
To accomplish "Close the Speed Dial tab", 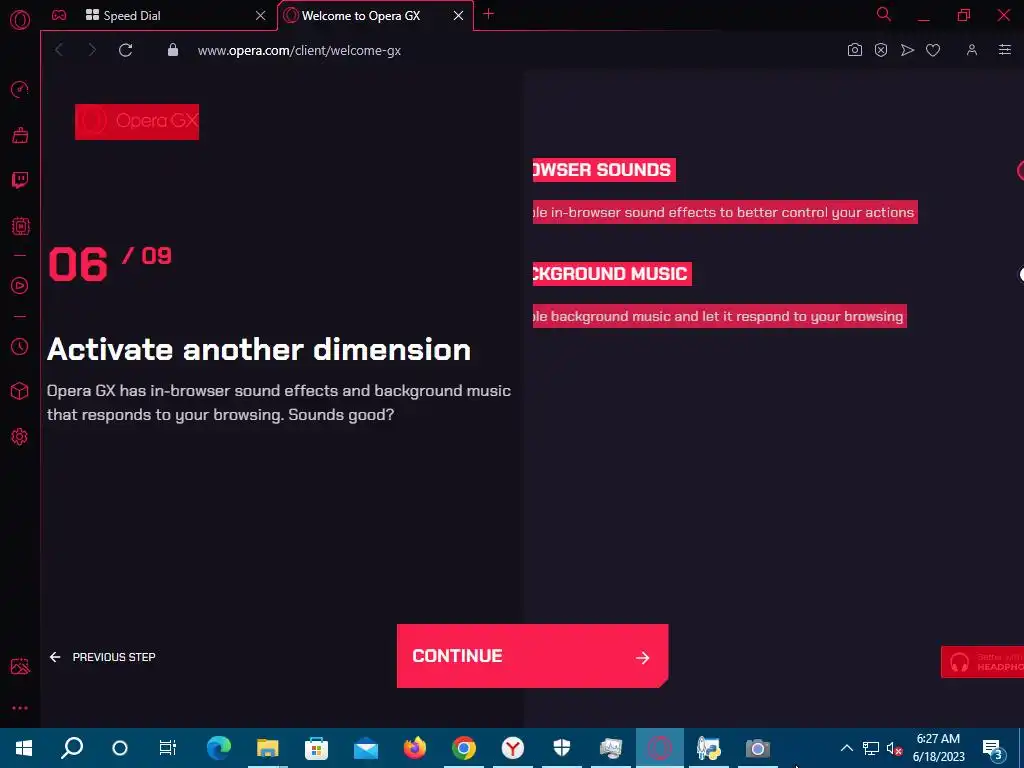I will pos(260,16).
